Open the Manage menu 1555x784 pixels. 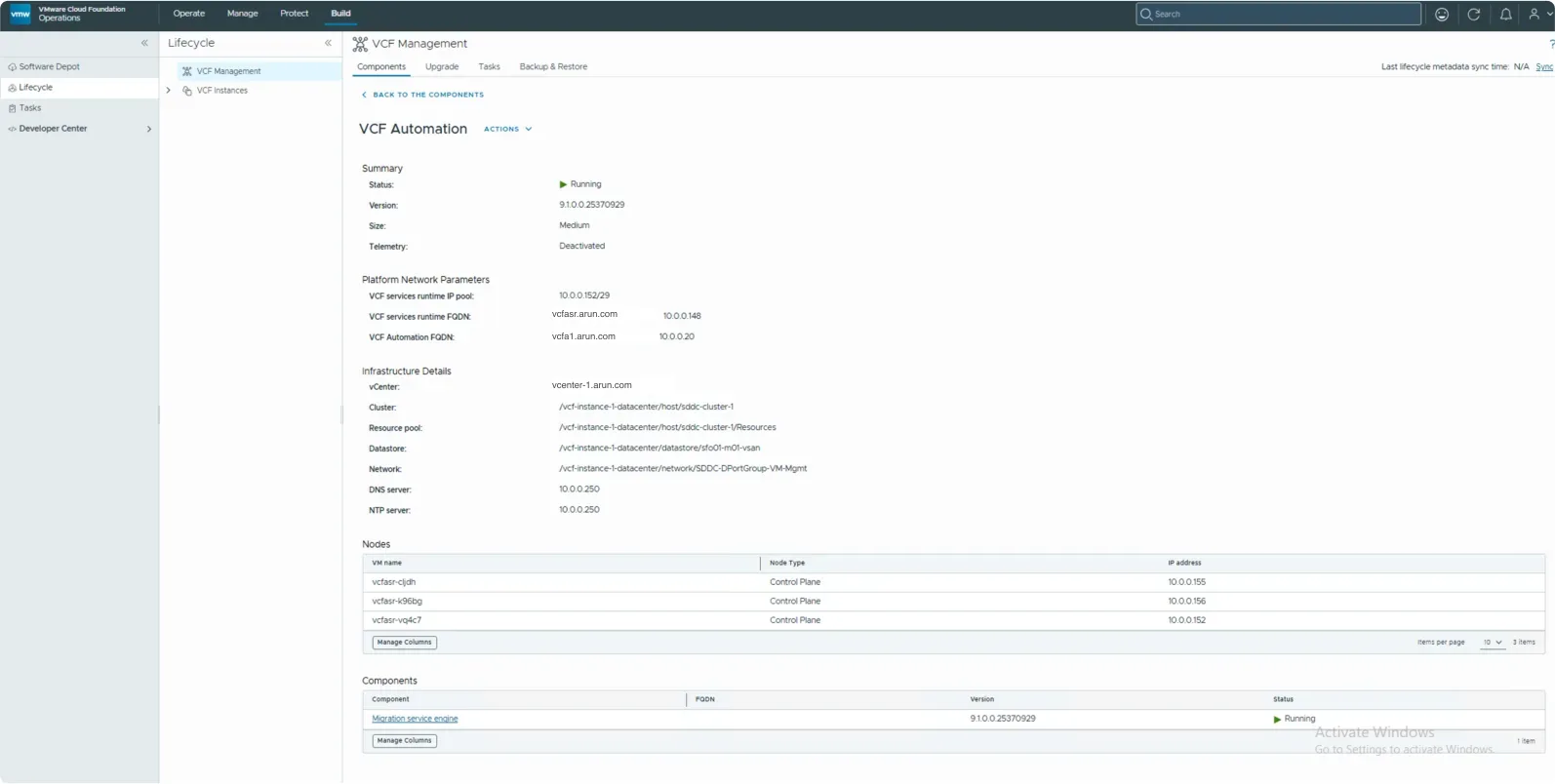point(243,14)
